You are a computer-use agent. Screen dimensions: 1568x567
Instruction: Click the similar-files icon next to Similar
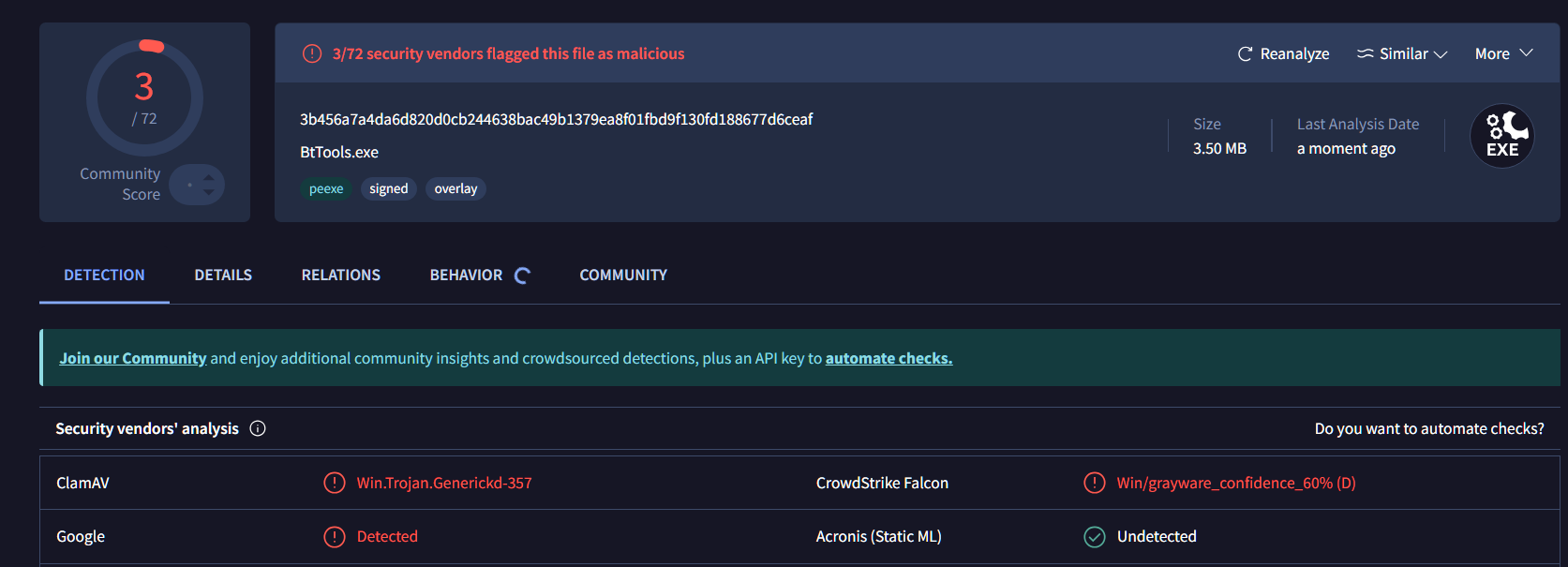pos(1366,54)
